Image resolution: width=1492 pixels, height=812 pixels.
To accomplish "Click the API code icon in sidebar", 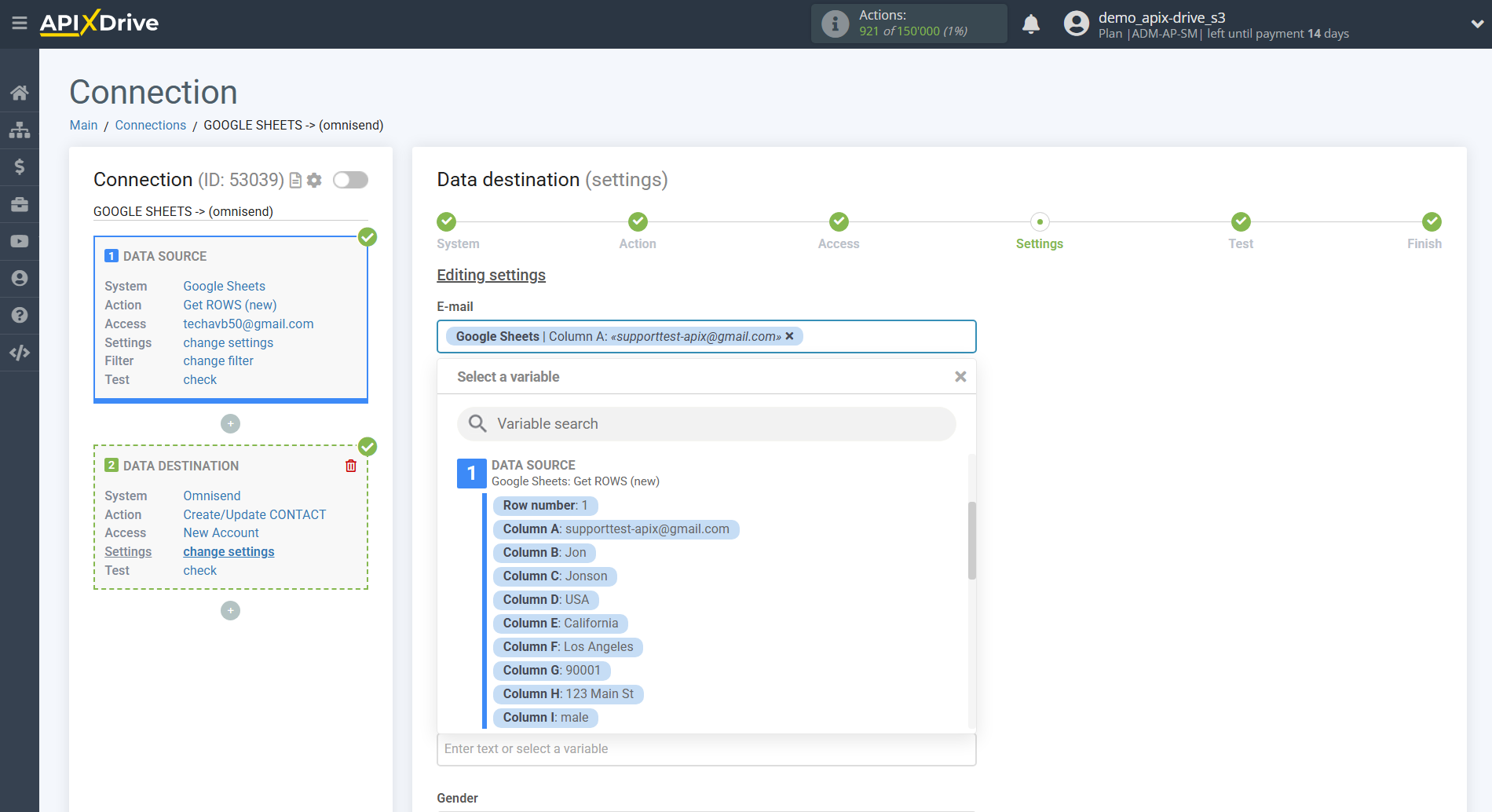I will [x=20, y=353].
